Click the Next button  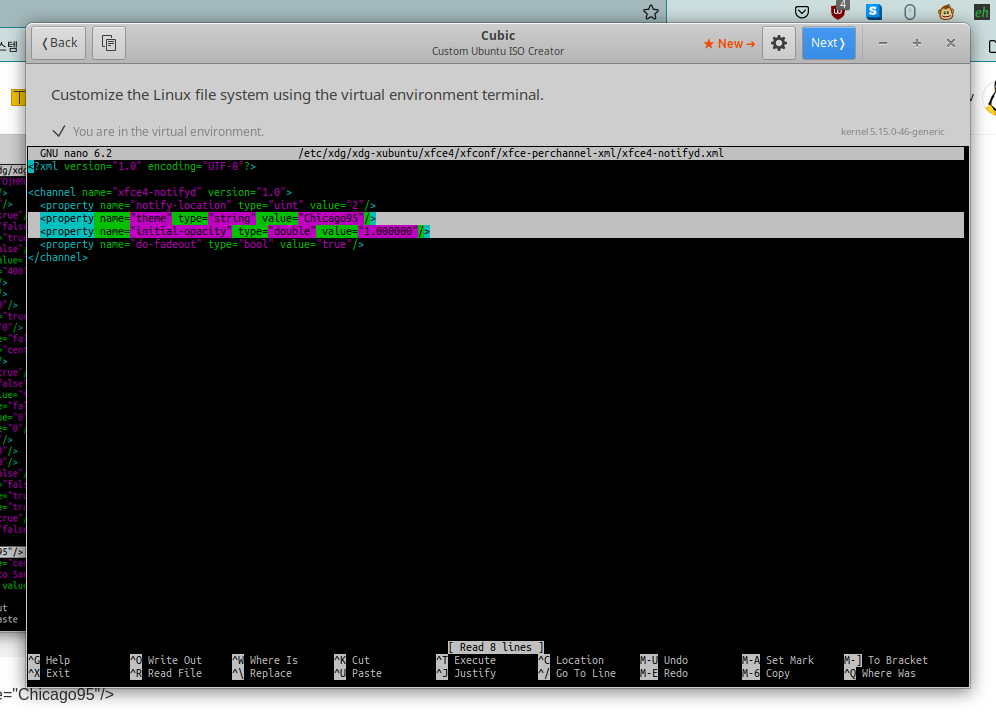tap(828, 43)
